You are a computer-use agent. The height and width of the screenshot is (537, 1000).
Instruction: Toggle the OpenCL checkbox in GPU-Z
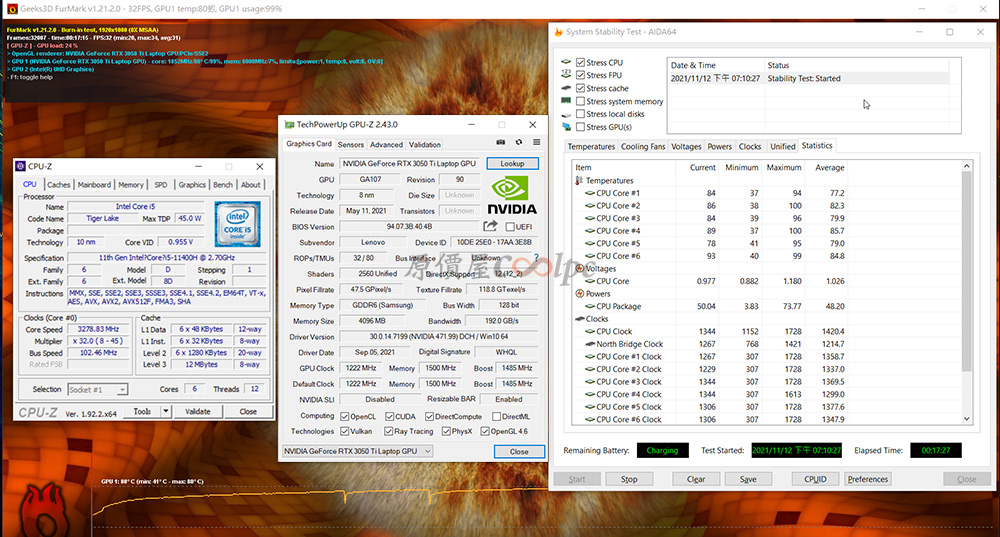coord(344,416)
